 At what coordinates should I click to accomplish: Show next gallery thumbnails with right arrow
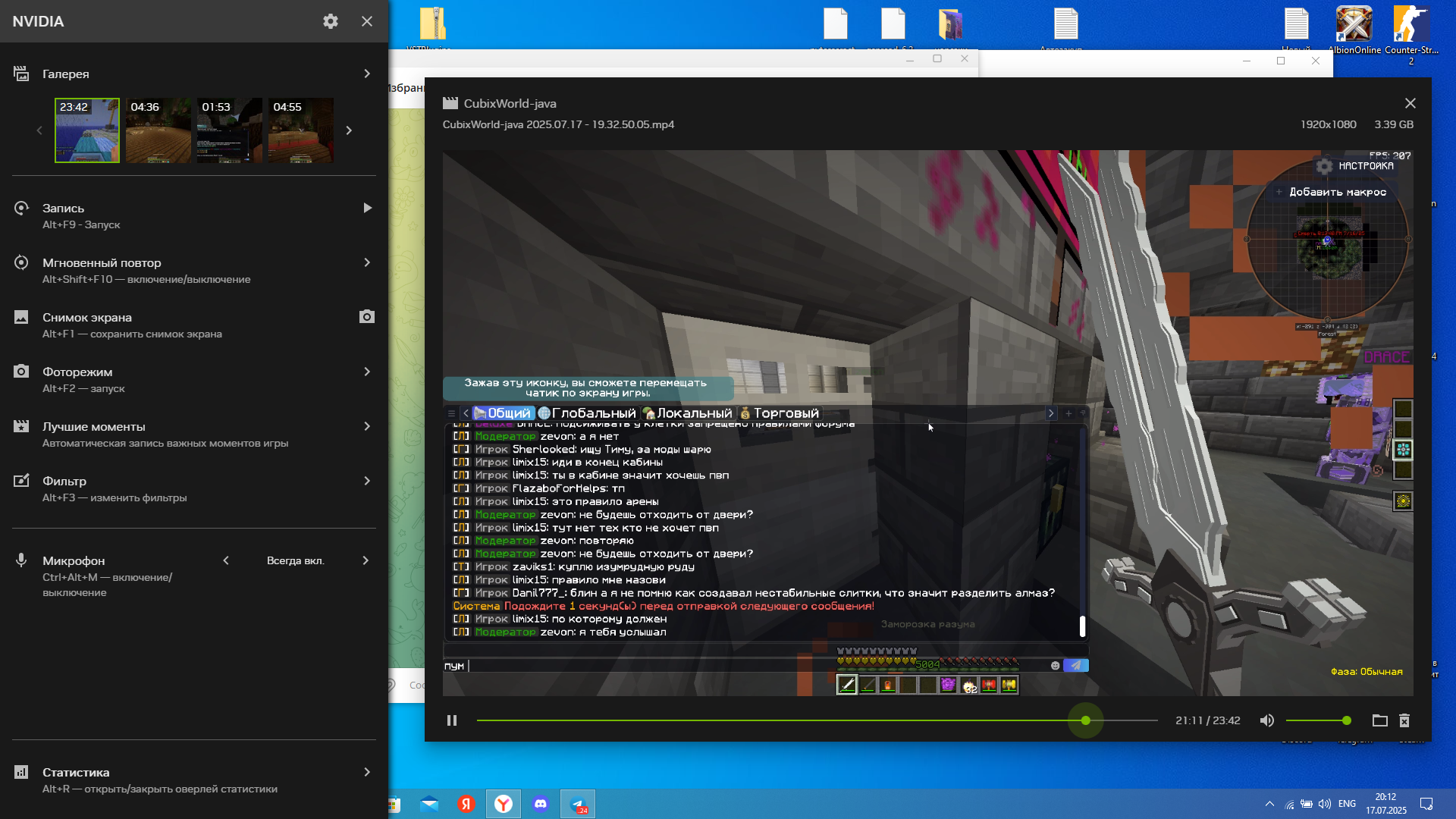tap(349, 130)
